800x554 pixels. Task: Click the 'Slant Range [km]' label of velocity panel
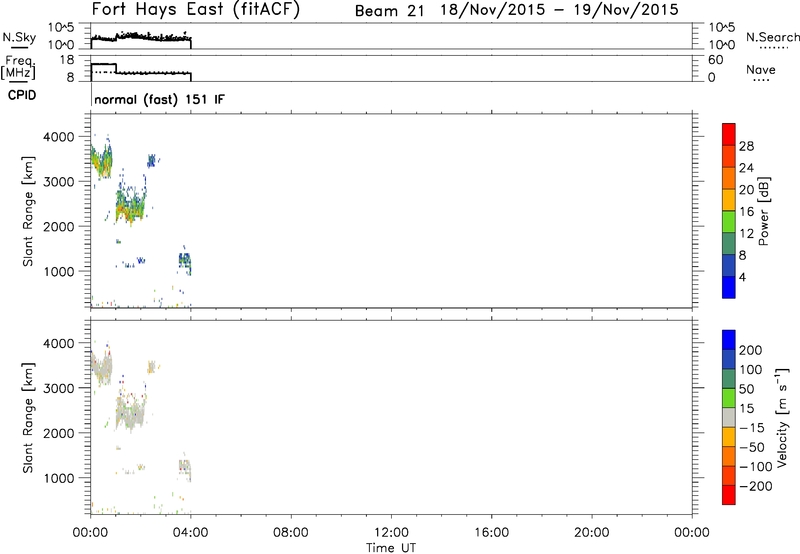tap(28, 417)
